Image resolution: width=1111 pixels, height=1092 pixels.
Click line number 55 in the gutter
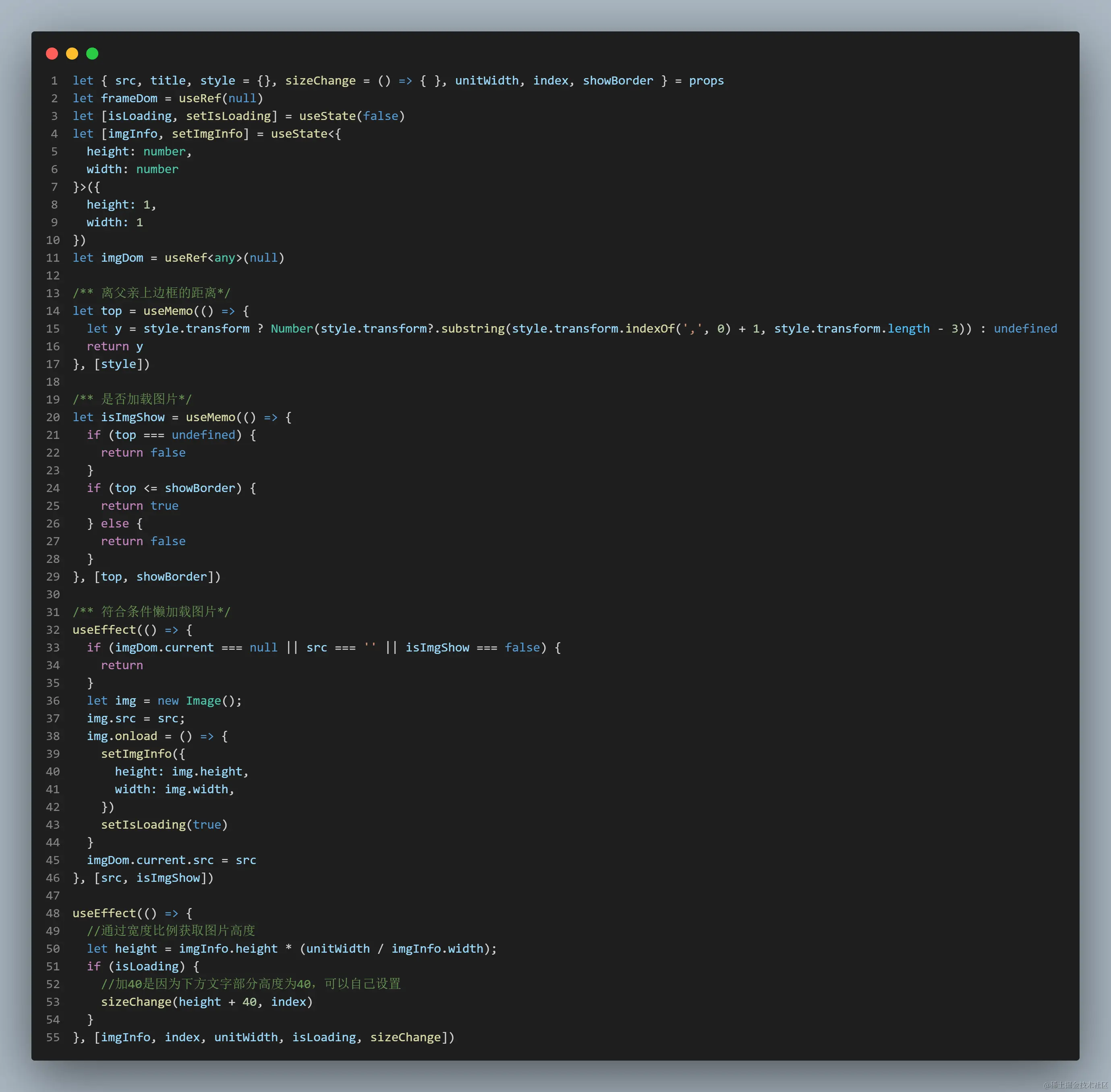(52, 1037)
